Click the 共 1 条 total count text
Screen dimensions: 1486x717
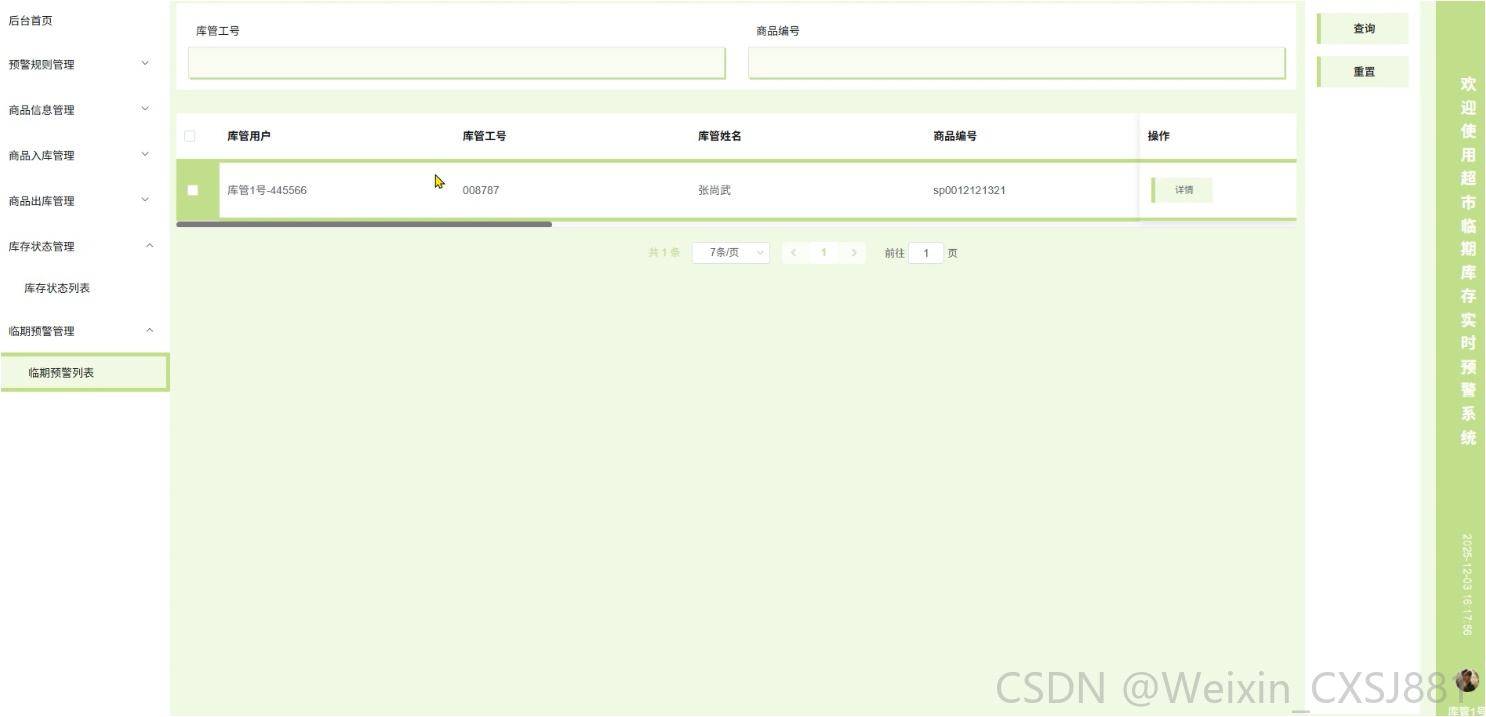point(664,253)
